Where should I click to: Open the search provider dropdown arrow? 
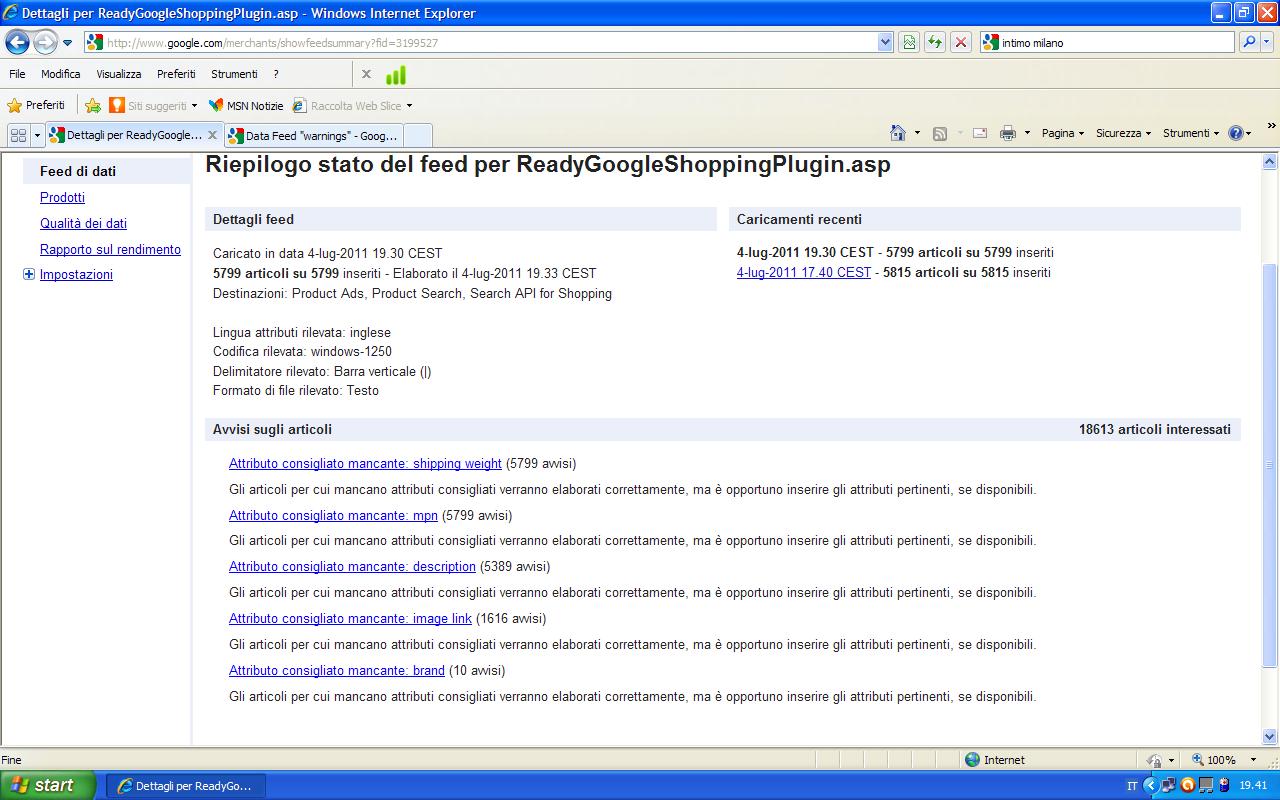click(x=1267, y=43)
